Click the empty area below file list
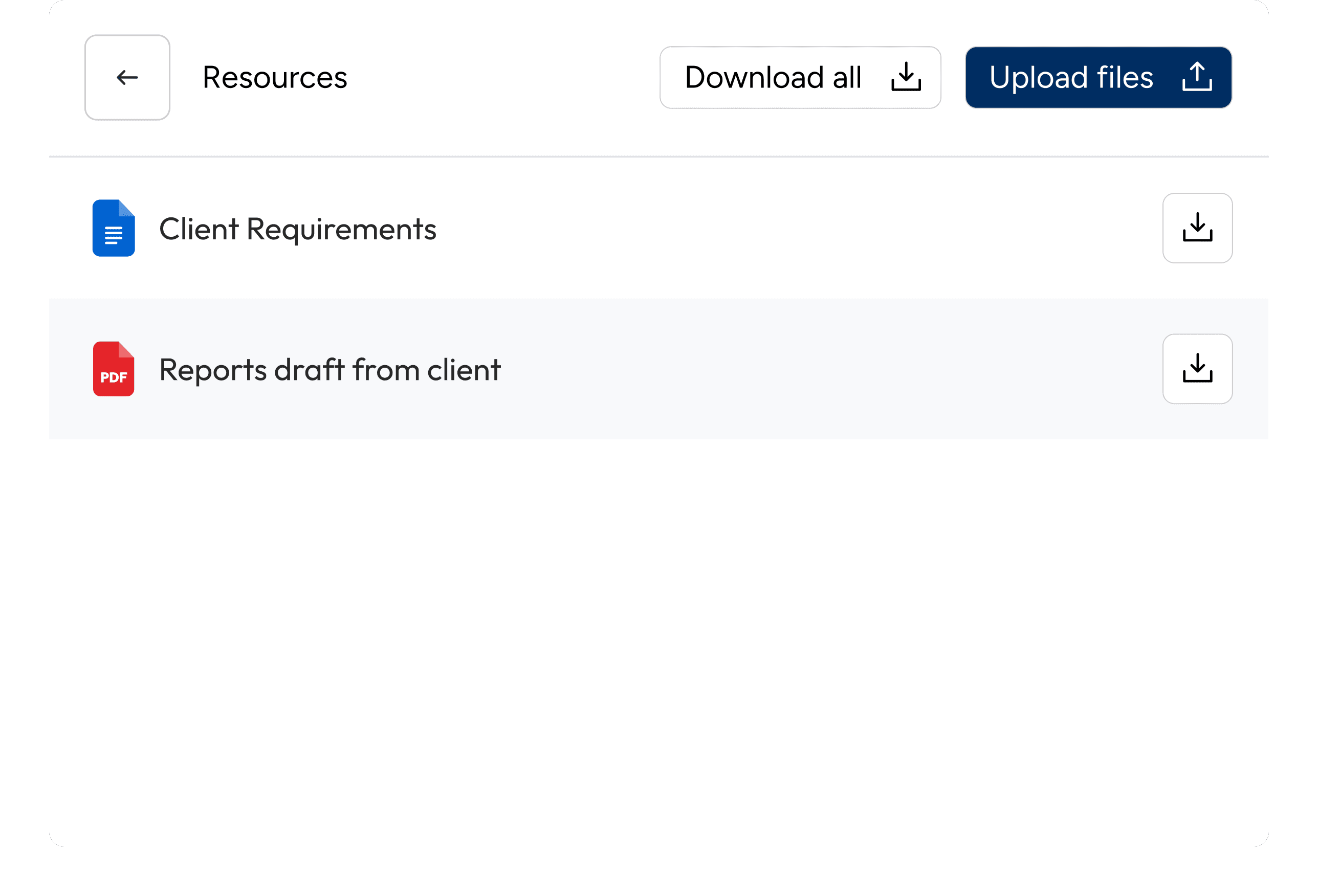This screenshot has width=1318, height=896. [x=658, y=640]
